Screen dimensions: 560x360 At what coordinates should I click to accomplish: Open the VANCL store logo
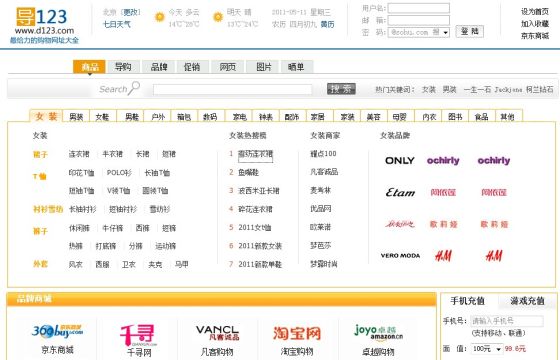[x=217, y=332]
